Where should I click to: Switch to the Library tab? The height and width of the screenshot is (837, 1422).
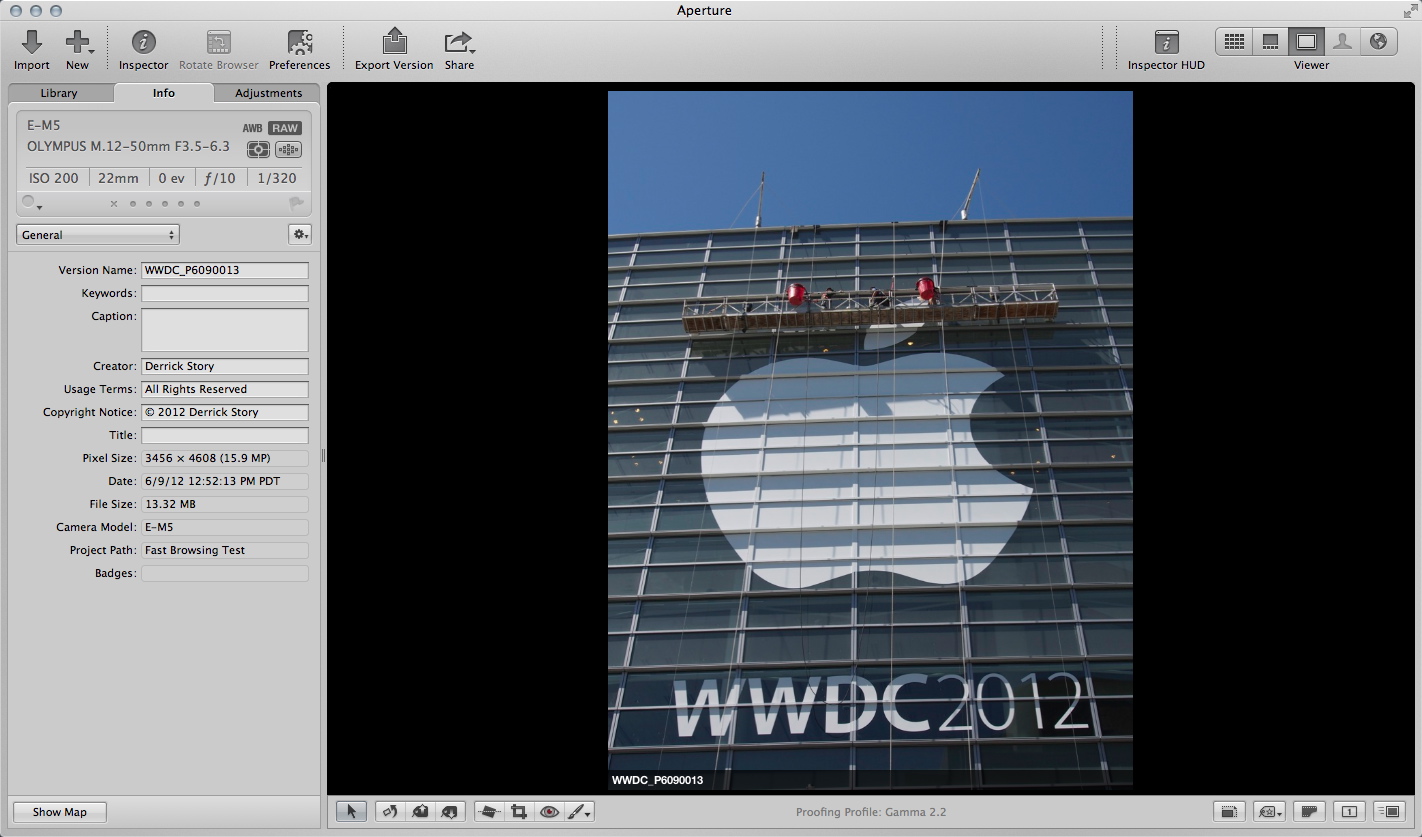tap(59, 93)
